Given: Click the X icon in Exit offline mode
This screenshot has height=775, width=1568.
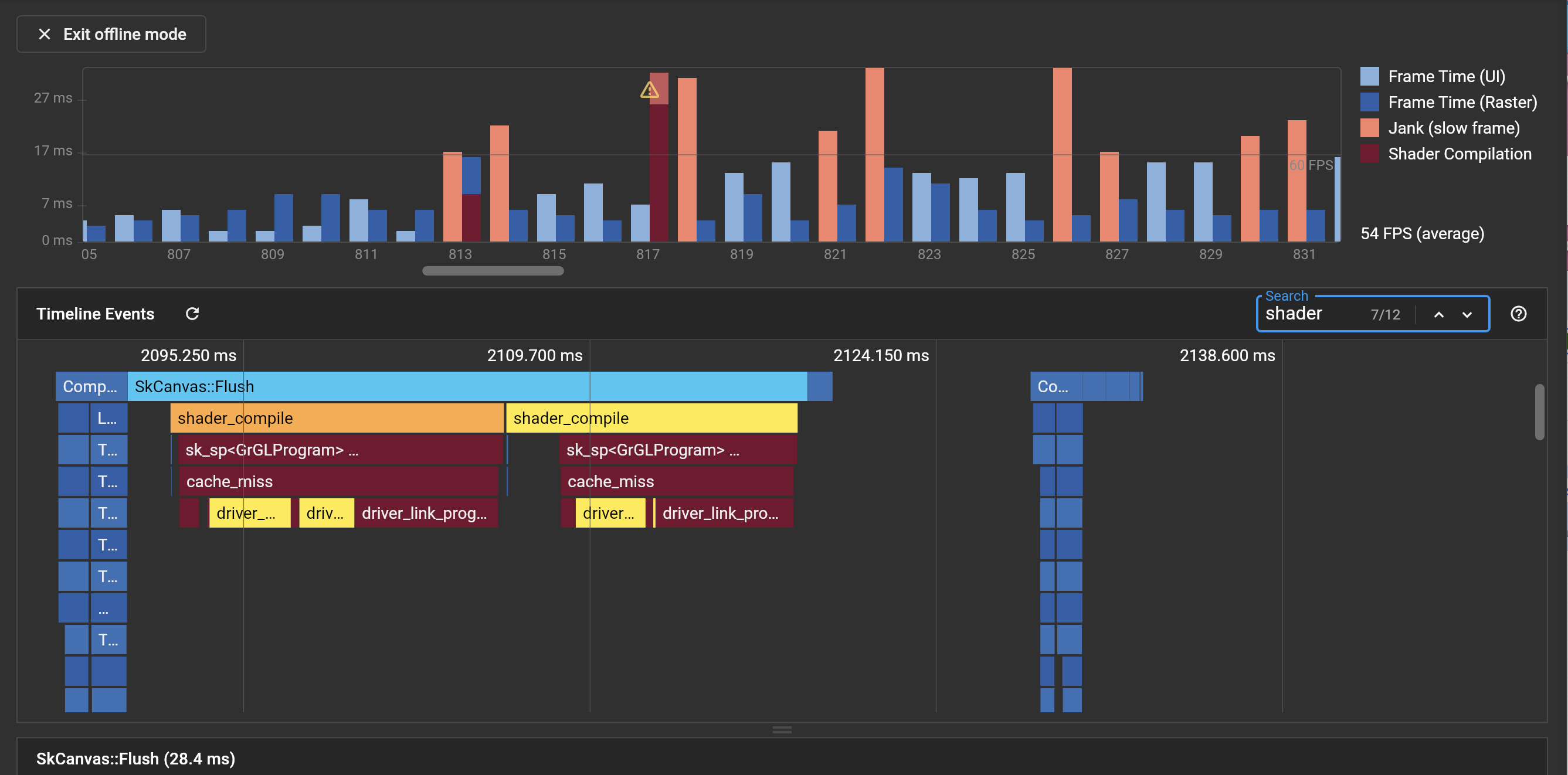Looking at the screenshot, I should coord(45,34).
